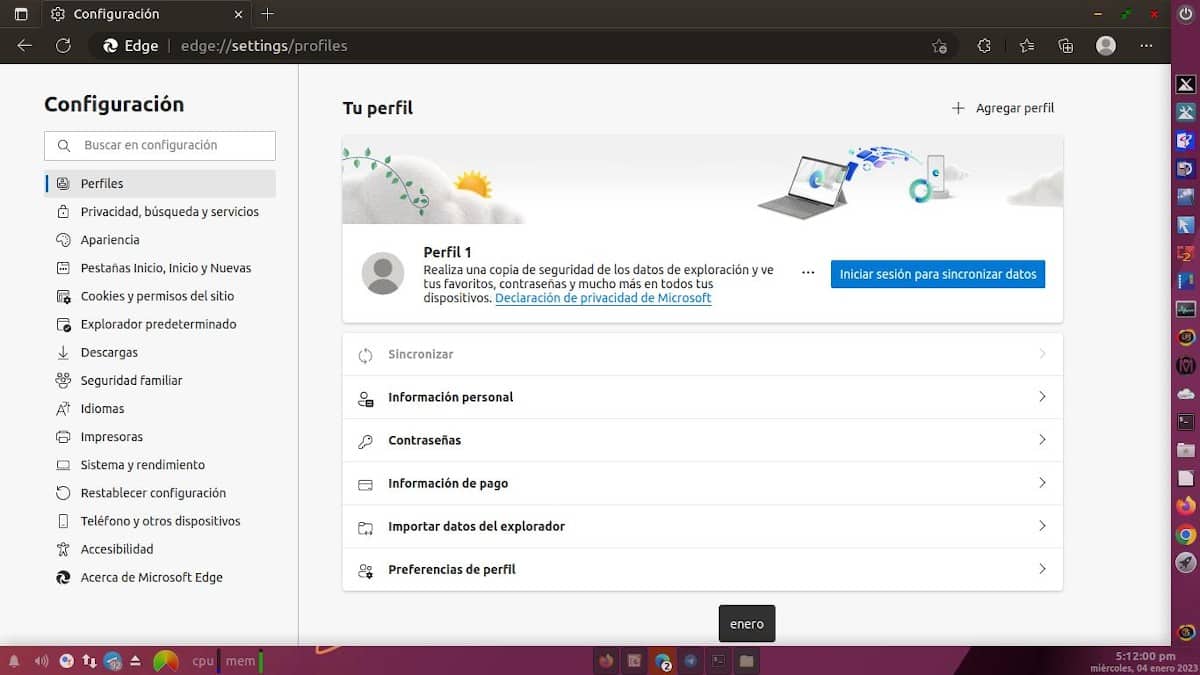The height and width of the screenshot is (675, 1200).
Task: Click the Información personal icon
Action: coord(366,398)
